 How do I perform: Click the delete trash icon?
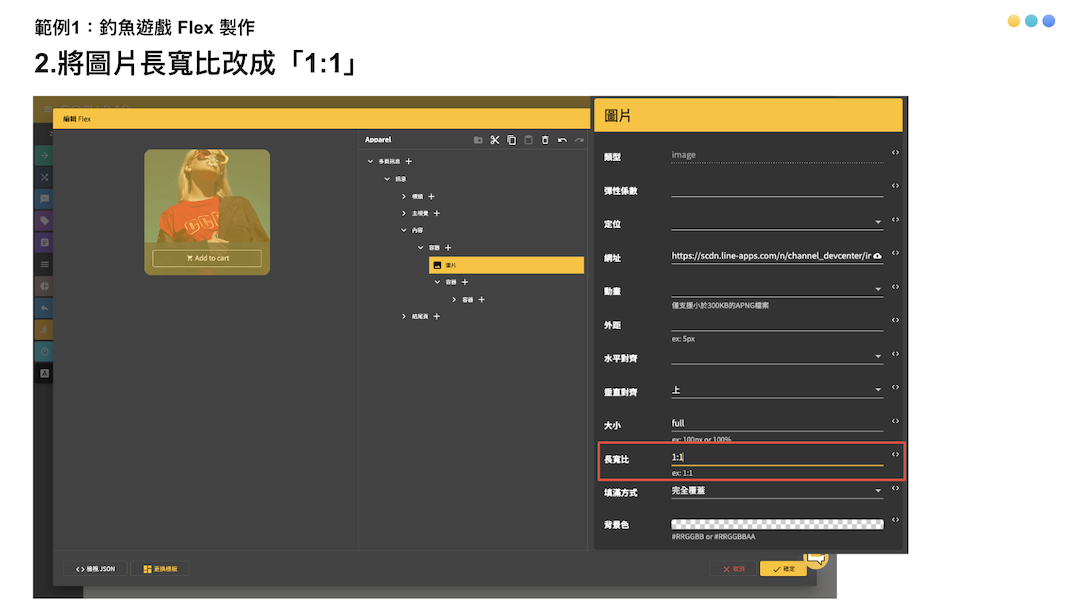tap(545, 140)
